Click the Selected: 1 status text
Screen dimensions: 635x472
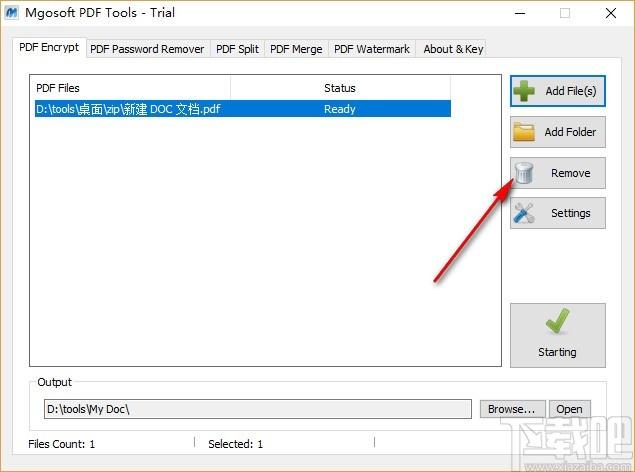tap(235, 444)
